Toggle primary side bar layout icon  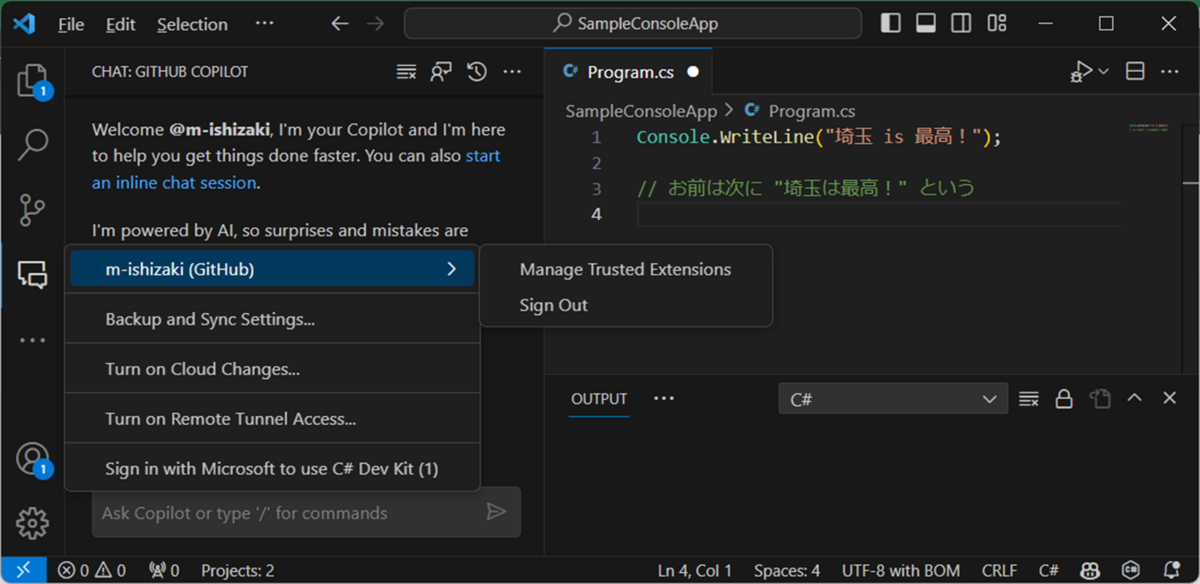[890, 23]
